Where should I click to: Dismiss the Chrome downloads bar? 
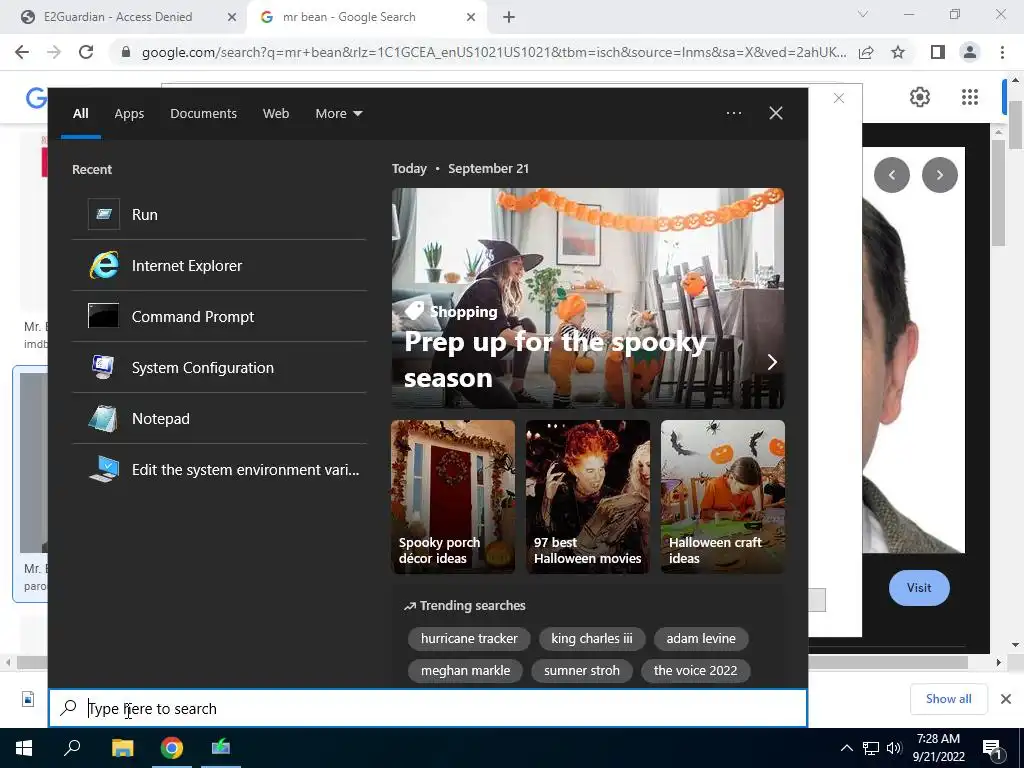point(1006,699)
